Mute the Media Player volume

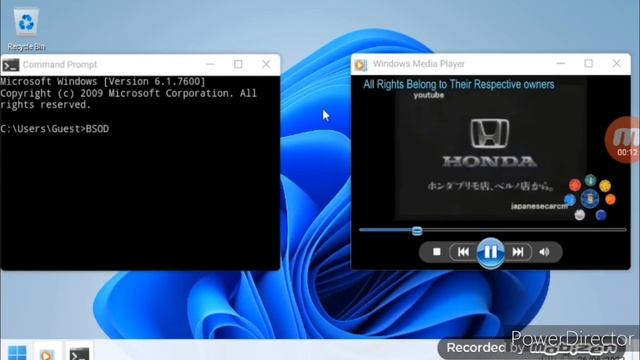pos(544,252)
